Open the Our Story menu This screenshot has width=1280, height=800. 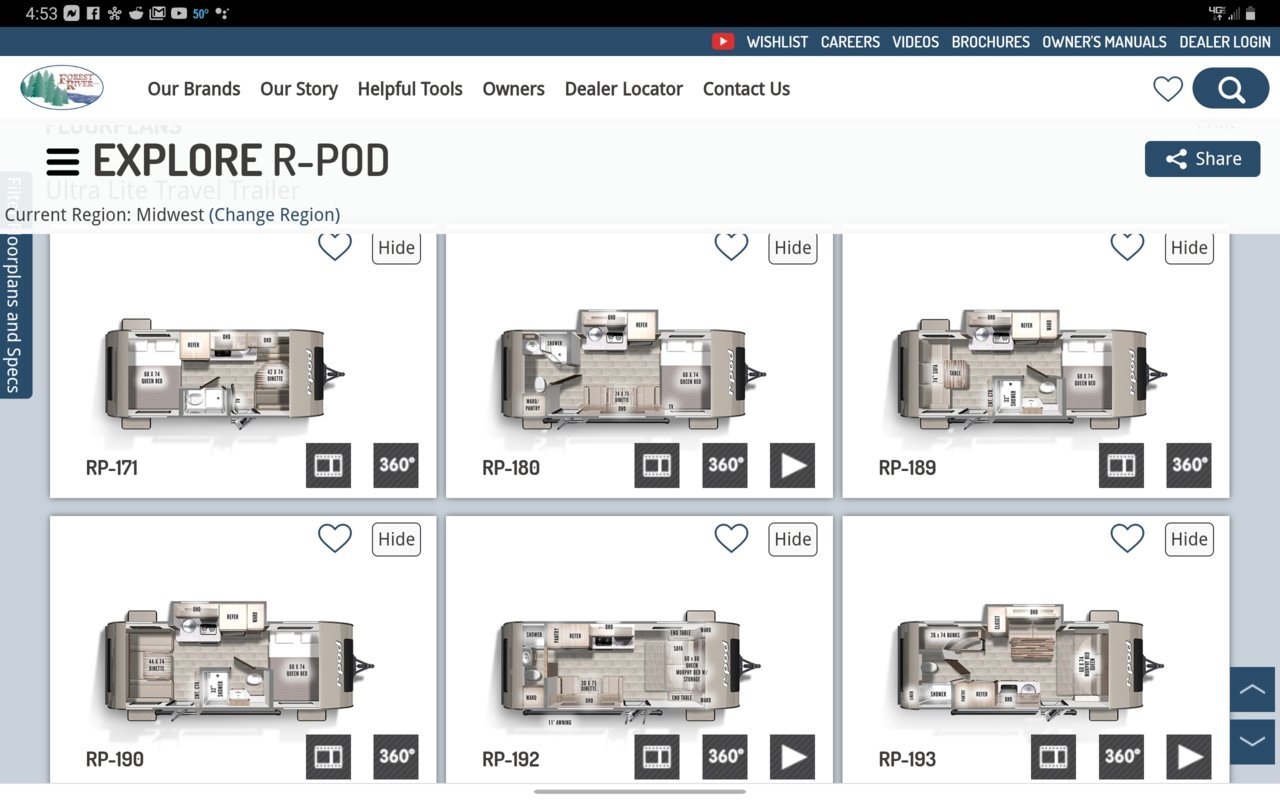[x=299, y=89]
